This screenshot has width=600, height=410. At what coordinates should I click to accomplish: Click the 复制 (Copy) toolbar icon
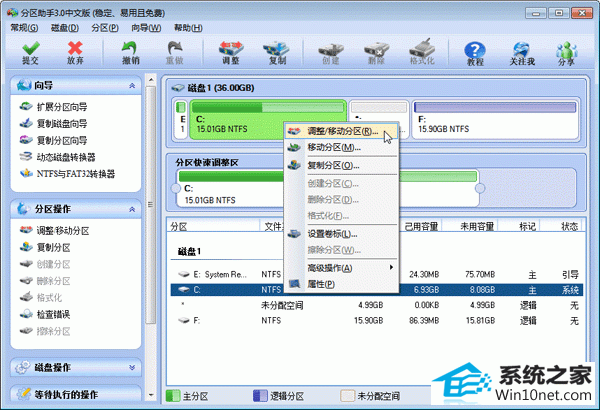click(x=277, y=52)
